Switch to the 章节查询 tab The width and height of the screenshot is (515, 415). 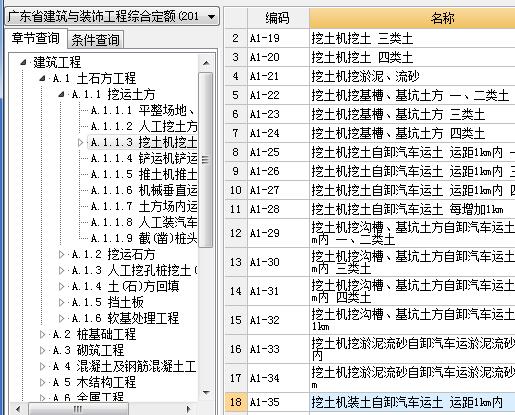(x=35, y=38)
